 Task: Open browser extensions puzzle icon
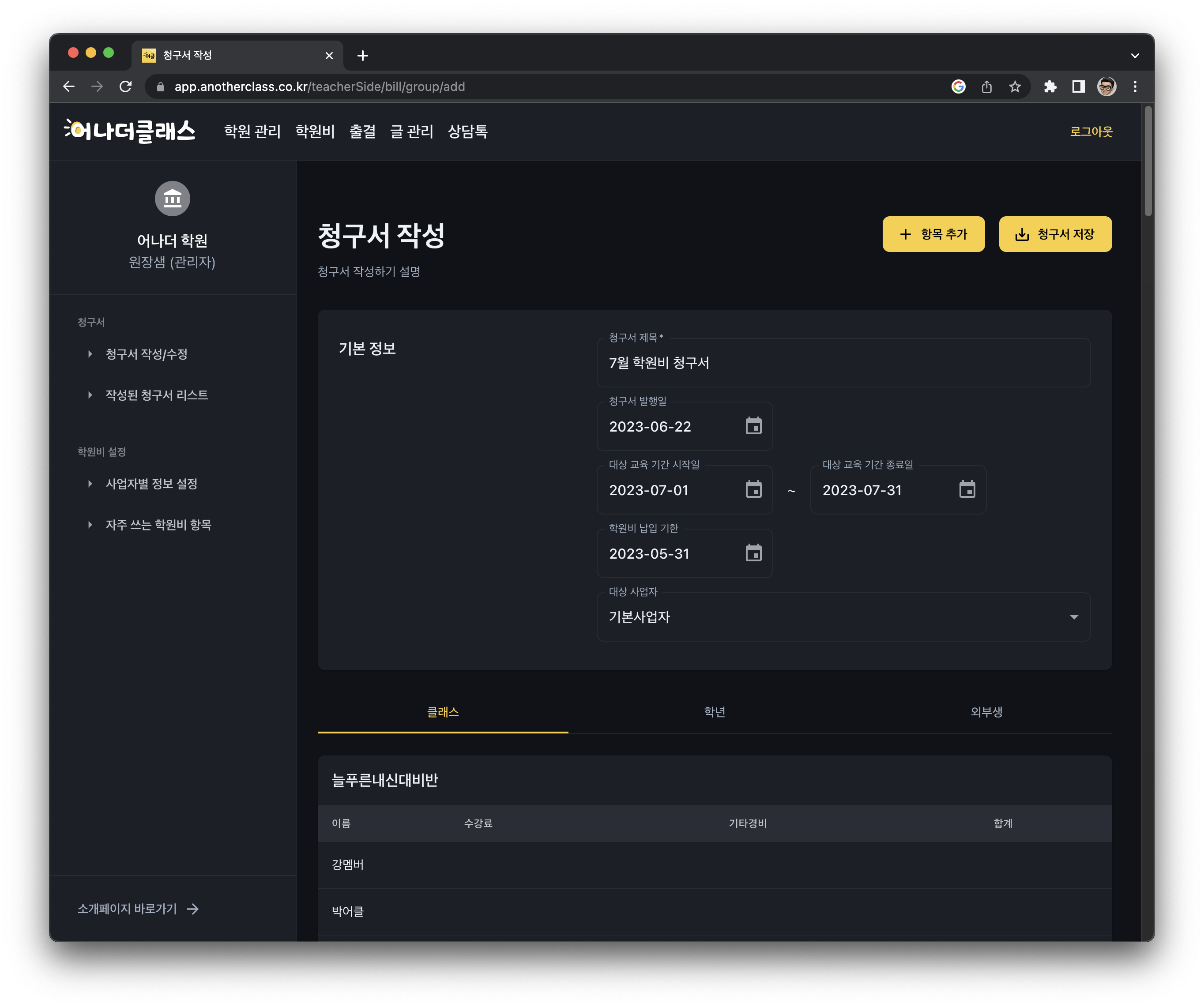(x=1050, y=86)
